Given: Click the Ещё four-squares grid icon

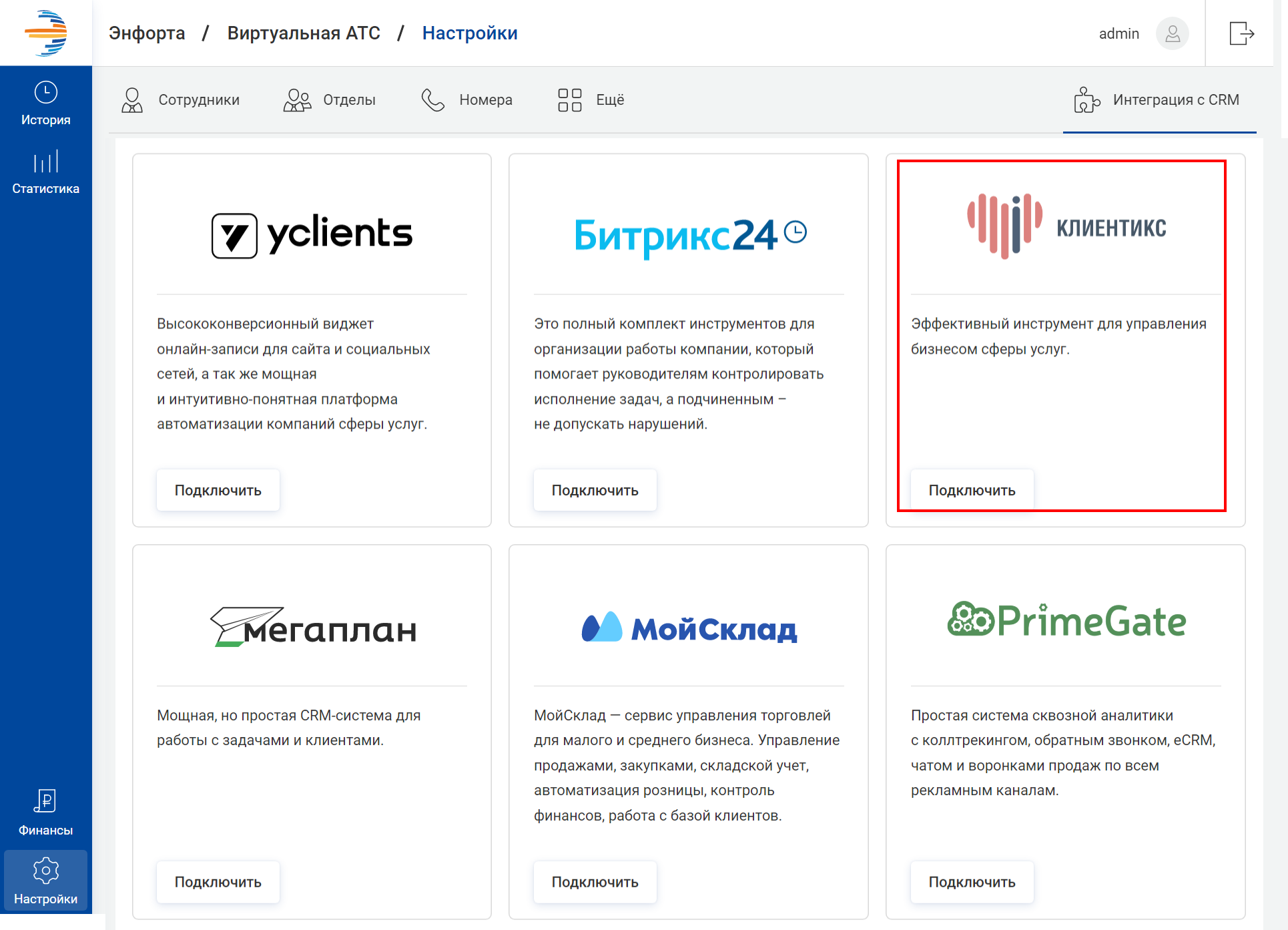Looking at the screenshot, I should coord(570,100).
